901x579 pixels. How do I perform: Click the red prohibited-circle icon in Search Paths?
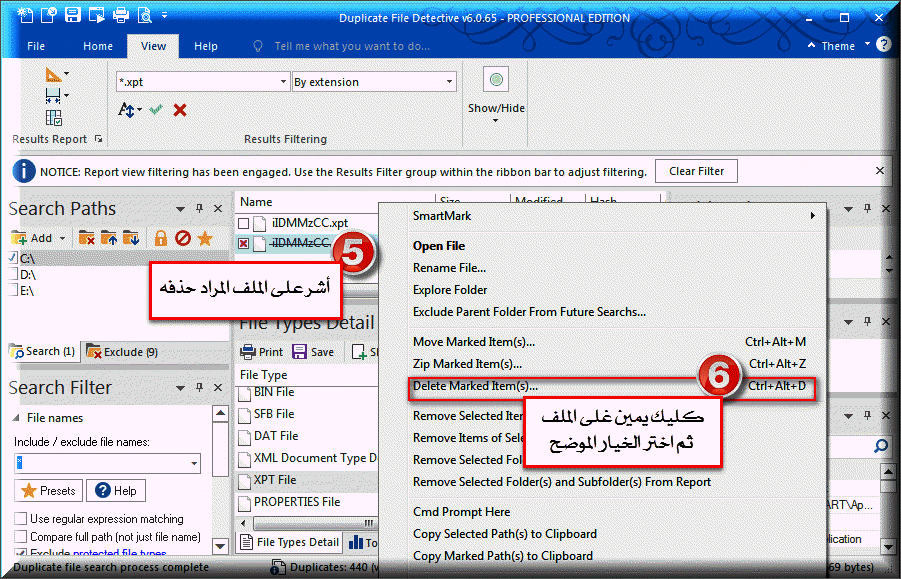(x=183, y=238)
